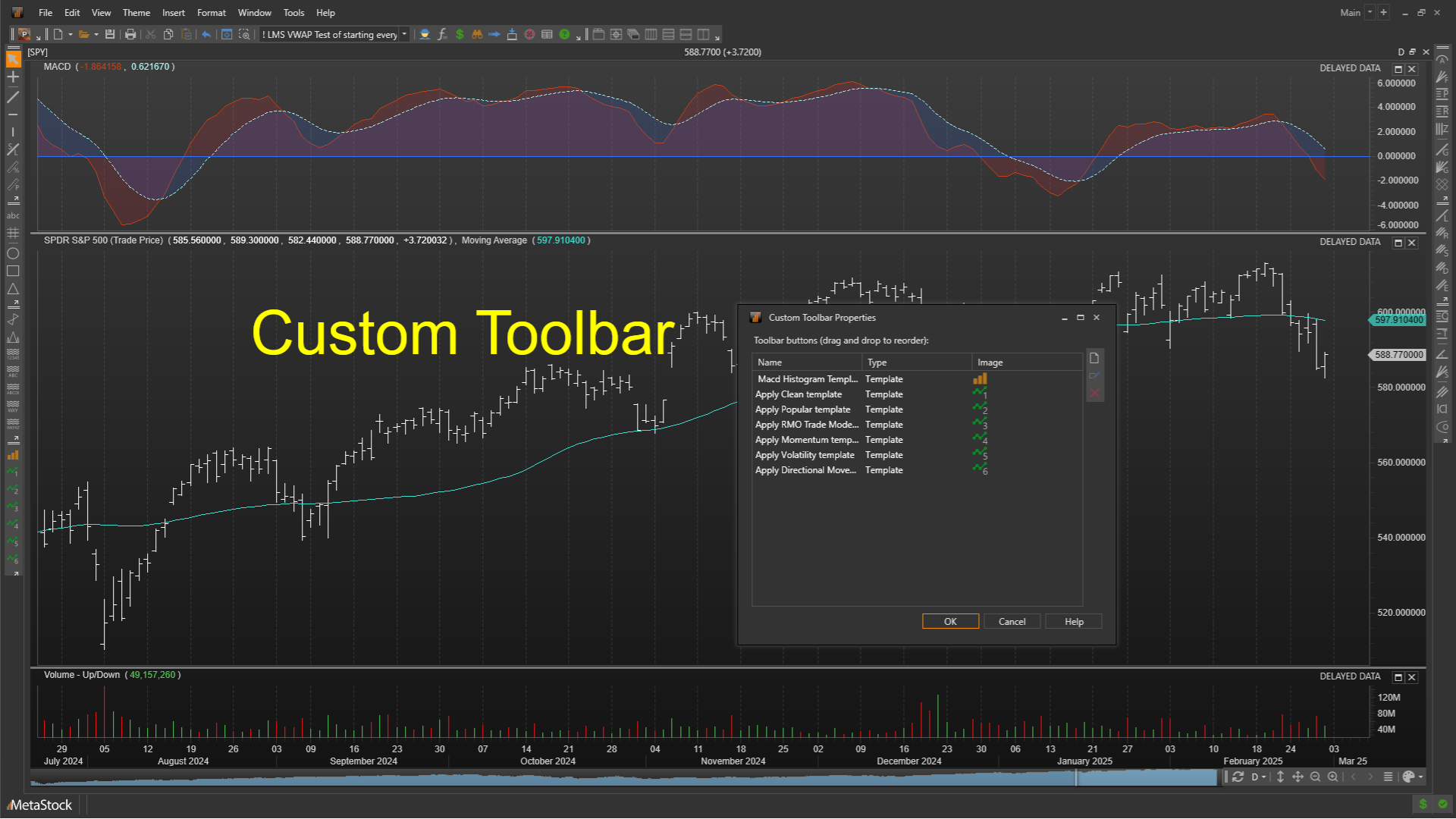The image size is (1456, 819).
Task: Select the trendline drawing tool in left sidebar
Action: point(13,98)
